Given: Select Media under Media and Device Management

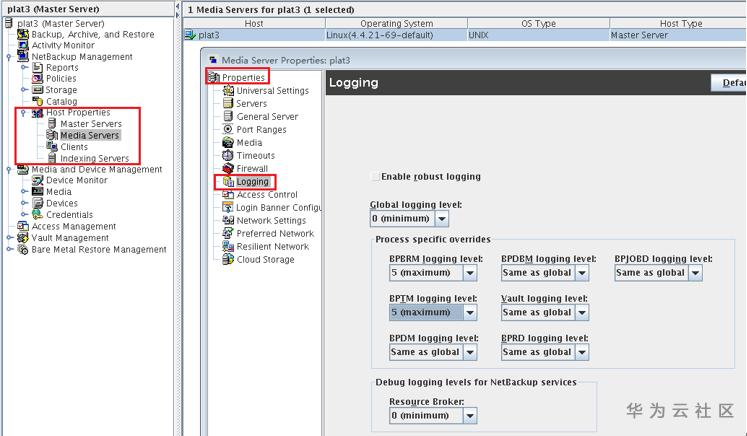Looking at the screenshot, I should coord(59,192).
